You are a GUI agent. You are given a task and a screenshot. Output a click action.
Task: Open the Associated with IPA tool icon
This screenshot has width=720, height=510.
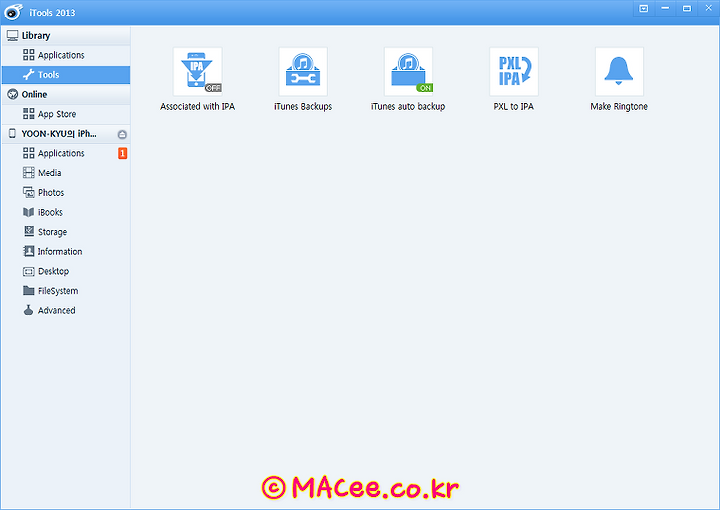pos(197,71)
